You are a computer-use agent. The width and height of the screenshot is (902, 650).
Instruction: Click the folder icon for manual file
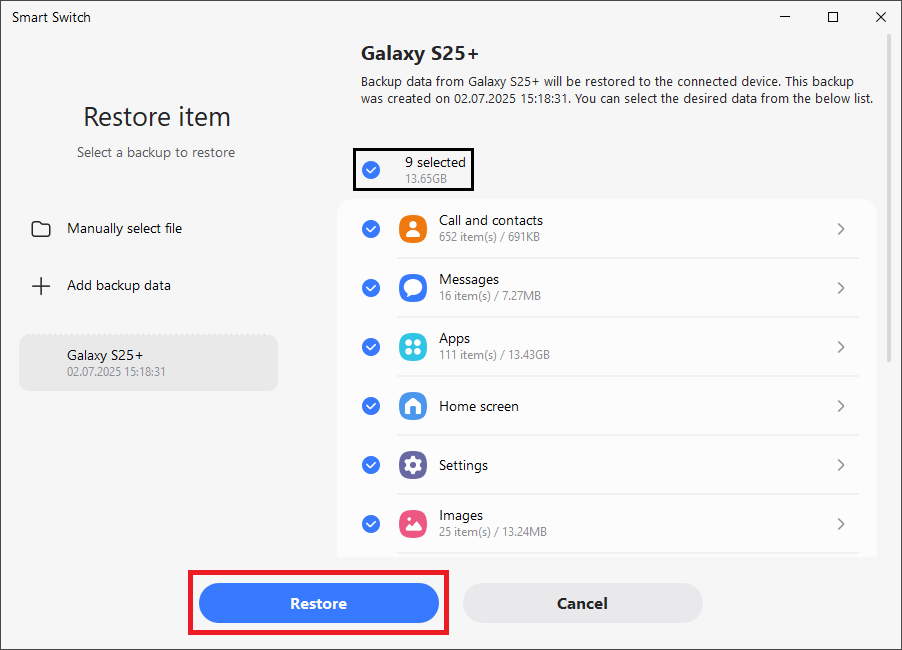point(41,229)
